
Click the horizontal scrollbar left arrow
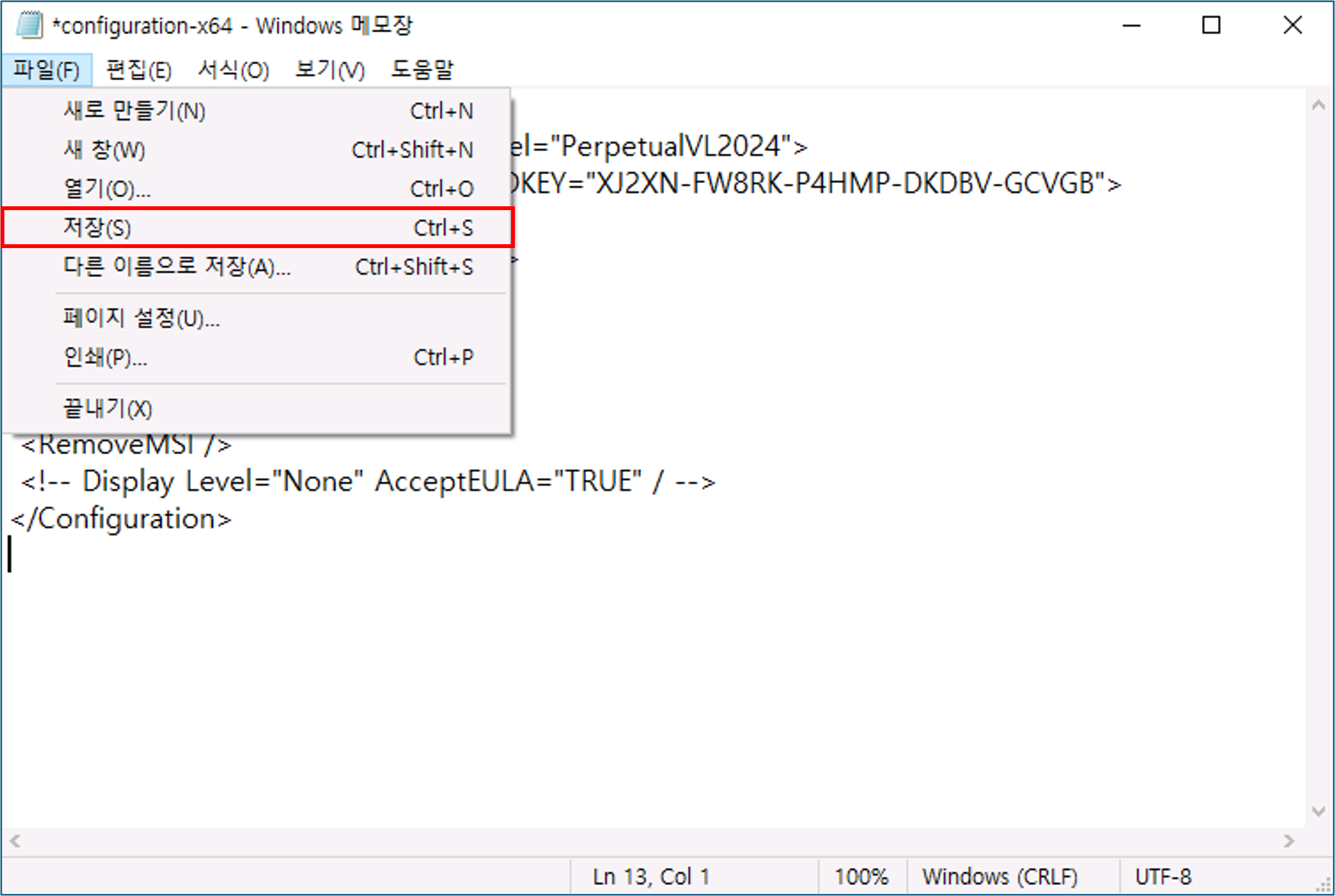click(15, 841)
